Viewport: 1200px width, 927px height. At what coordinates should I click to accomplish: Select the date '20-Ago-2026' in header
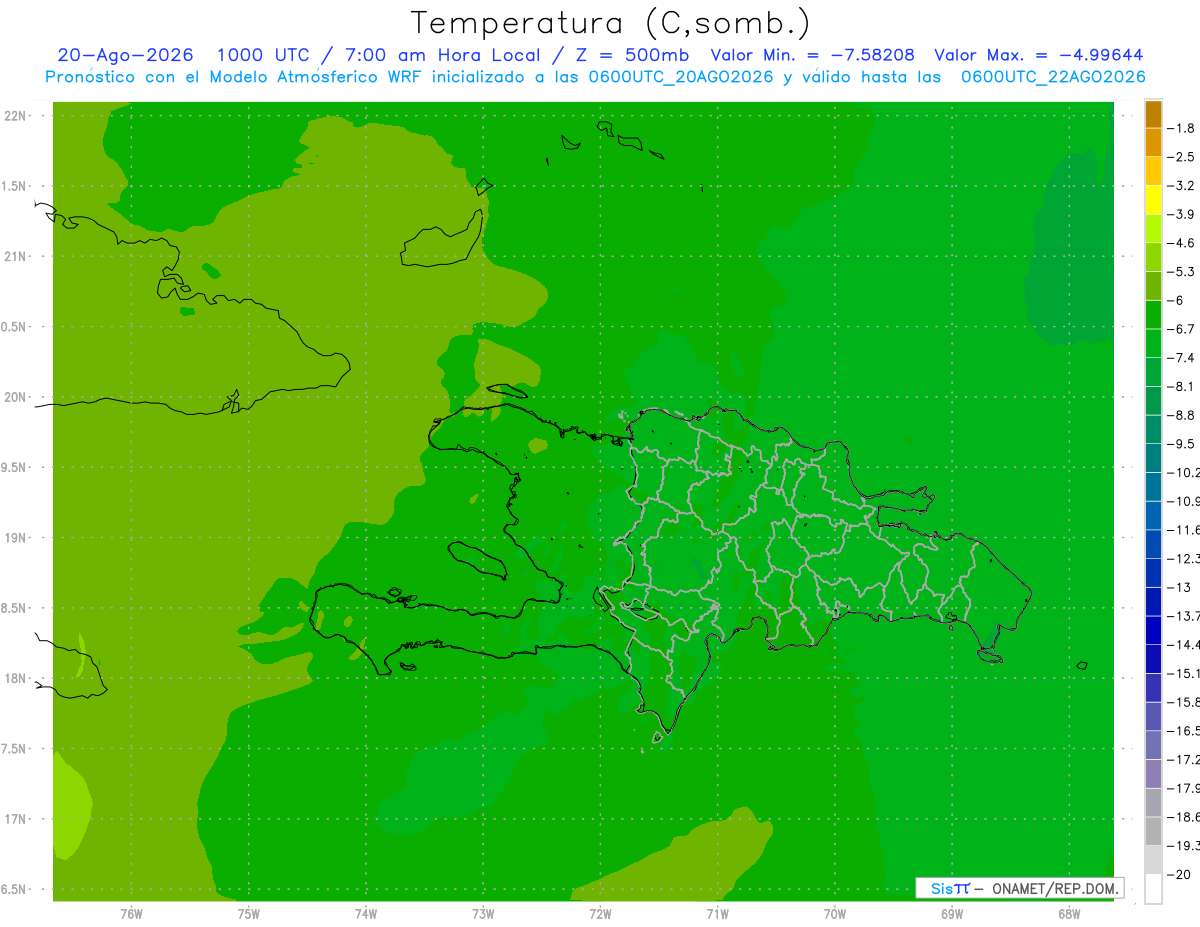coord(126,55)
